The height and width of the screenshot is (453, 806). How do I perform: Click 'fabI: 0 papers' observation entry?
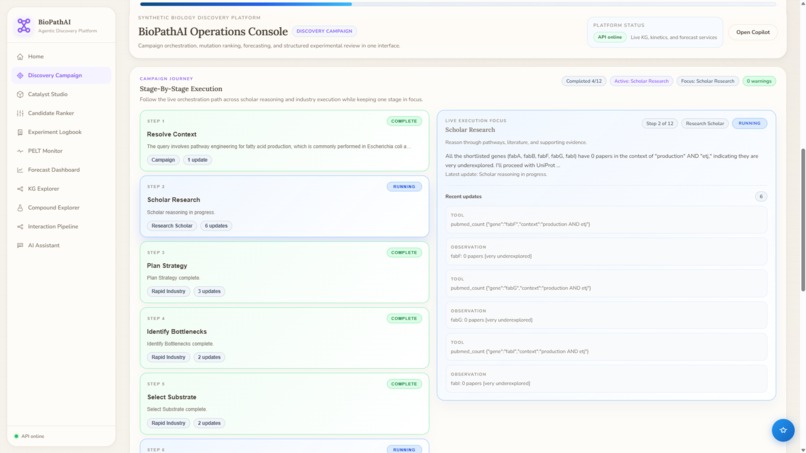(606, 379)
